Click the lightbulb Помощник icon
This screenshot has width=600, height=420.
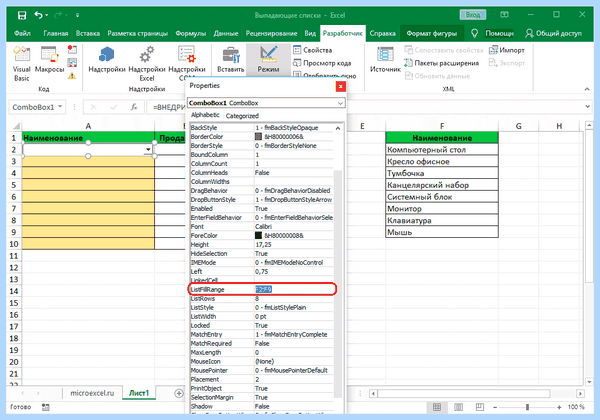(x=474, y=34)
